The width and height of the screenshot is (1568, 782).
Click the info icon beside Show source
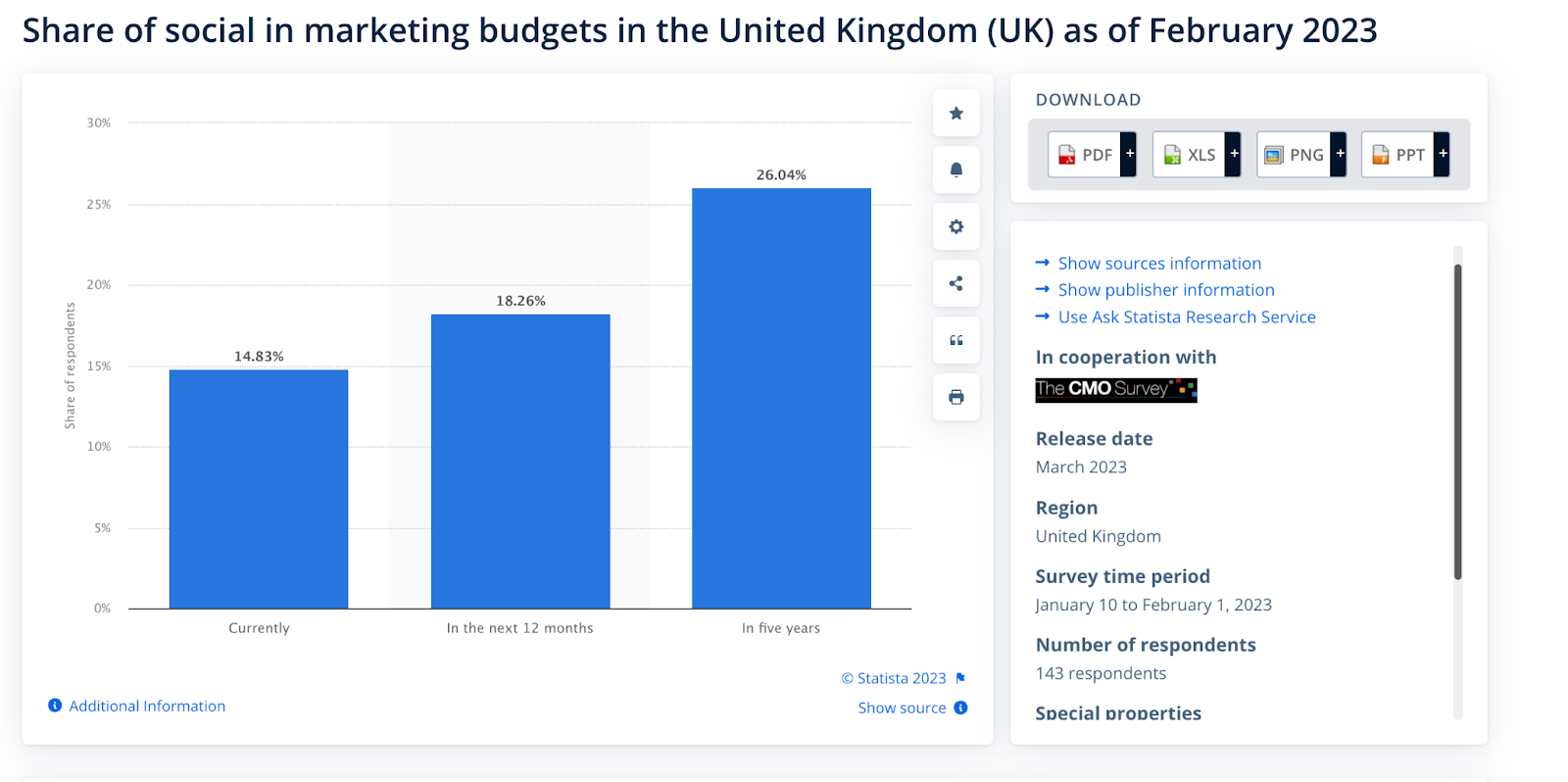pyautogui.click(x=960, y=708)
